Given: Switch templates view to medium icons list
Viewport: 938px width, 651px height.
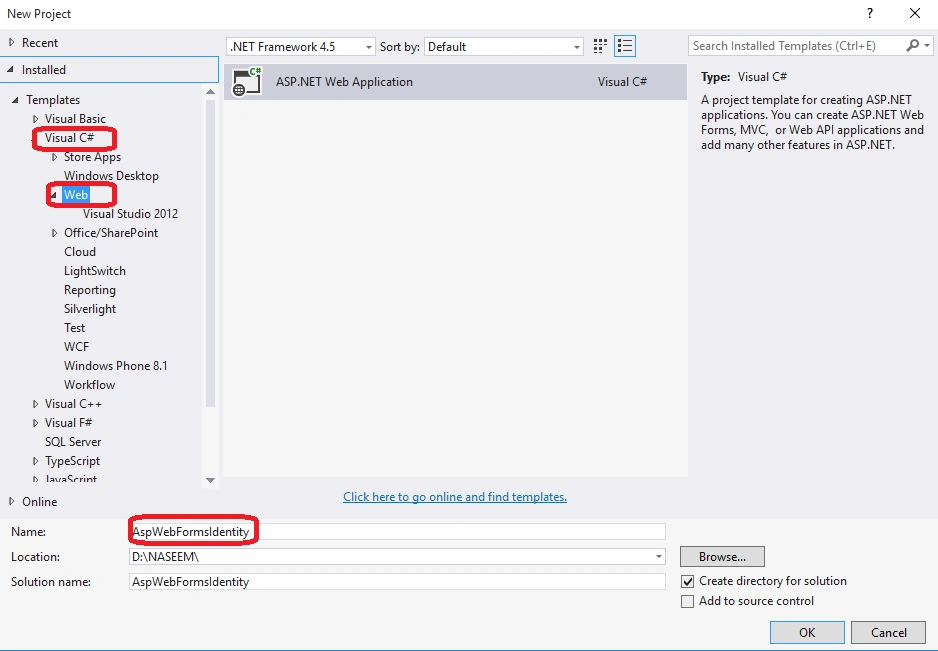Looking at the screenshot, I should pyautogui.click(x=625, y=46).
